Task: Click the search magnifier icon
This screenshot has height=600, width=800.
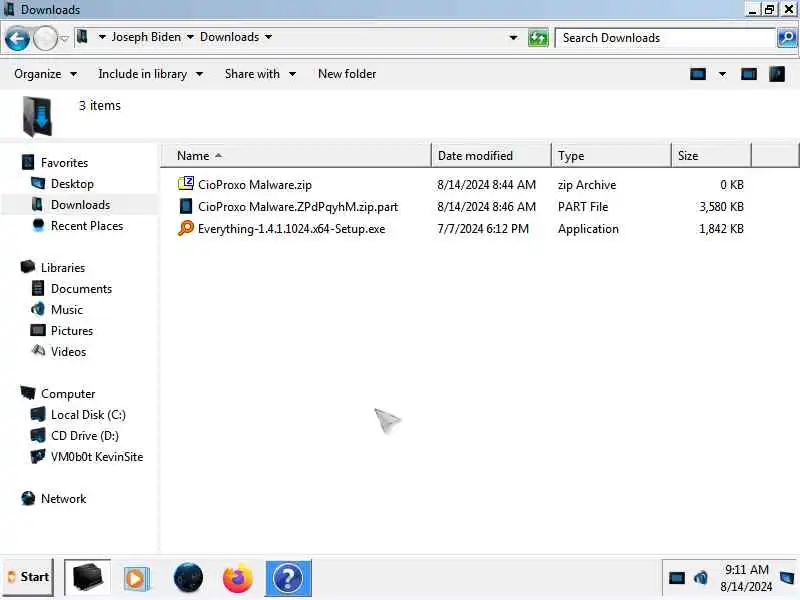Action: 787,38
